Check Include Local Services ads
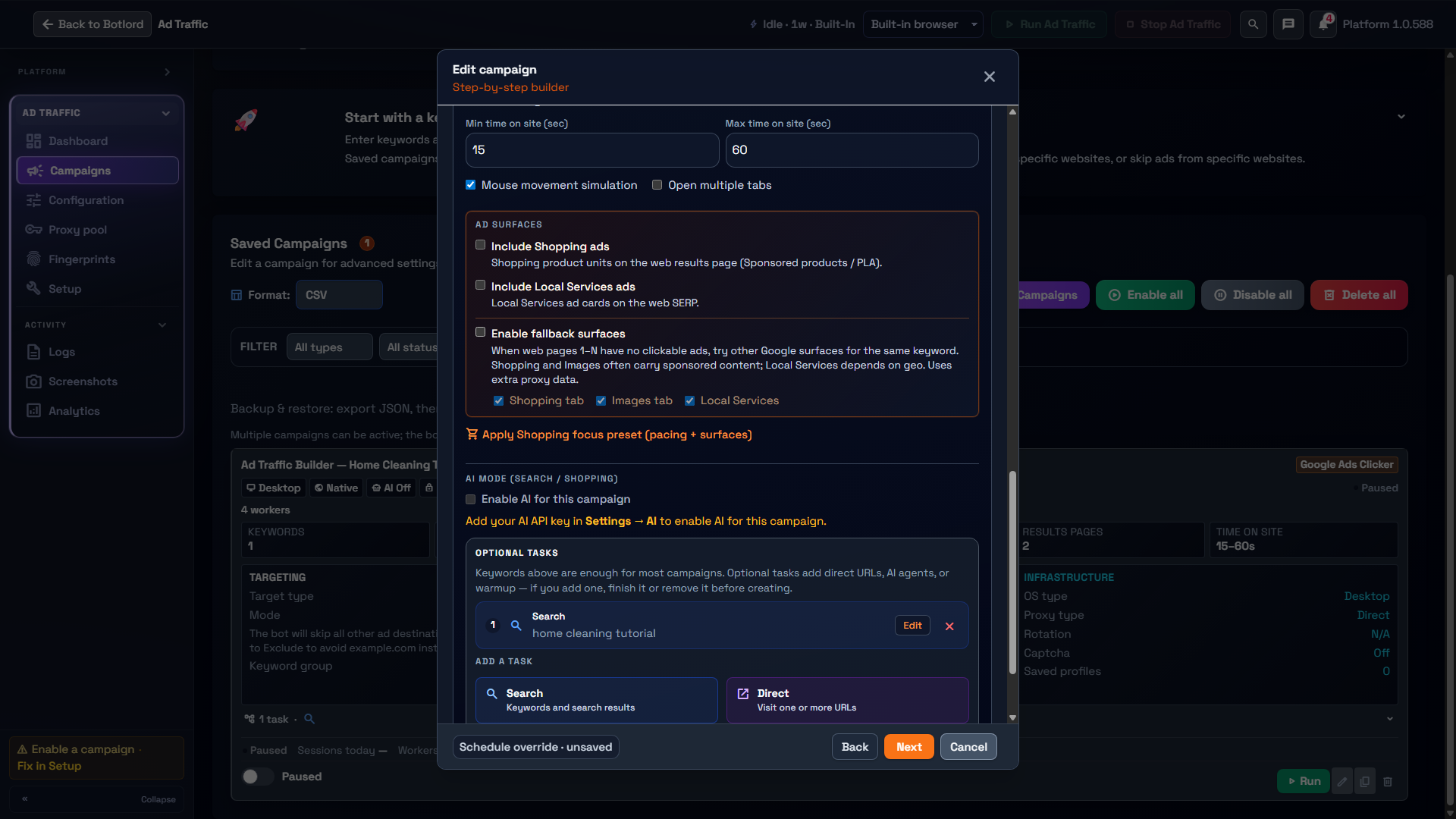 [481, 285]
